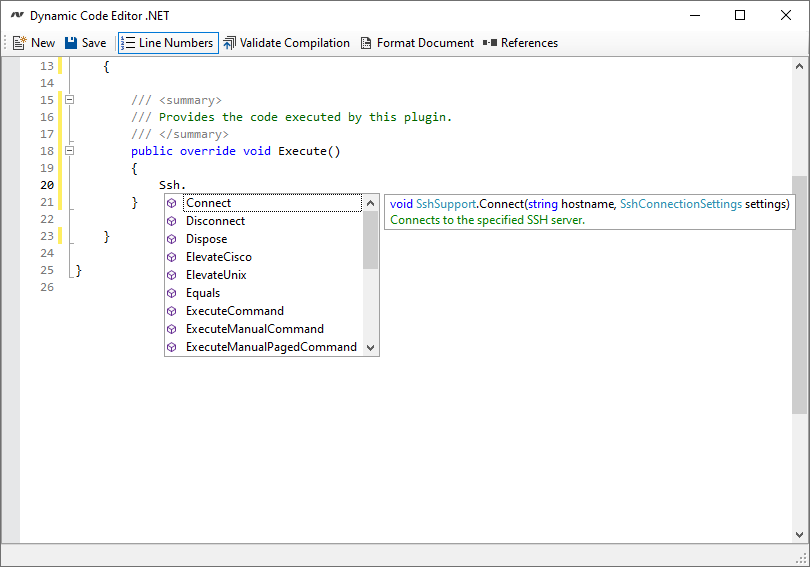The height and width of the screenshot is (567, 810).
Task: Collapse the Execute method fold at line 18
Action: [x=69, y=151]
